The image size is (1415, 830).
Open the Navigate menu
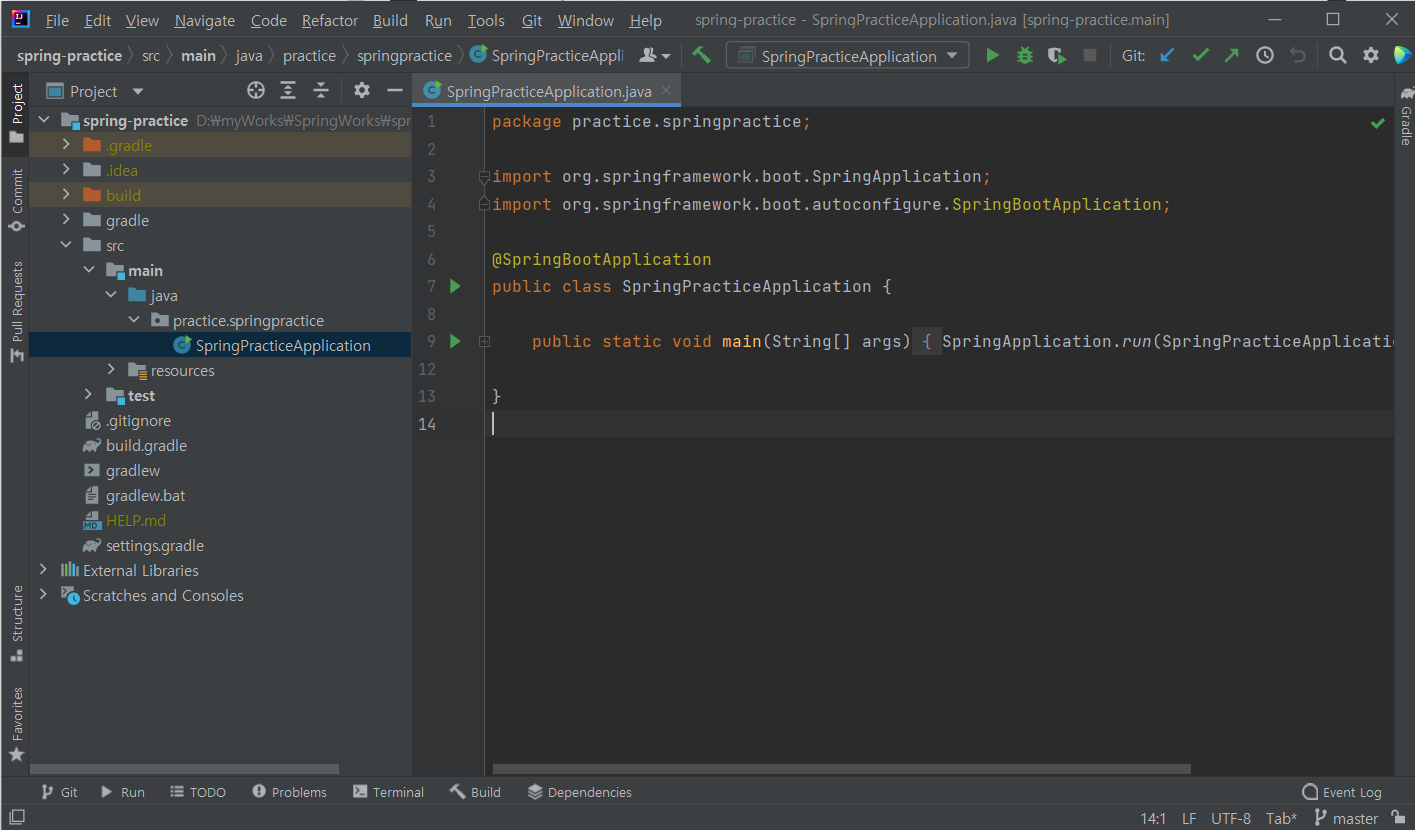[x=205, y=20]
